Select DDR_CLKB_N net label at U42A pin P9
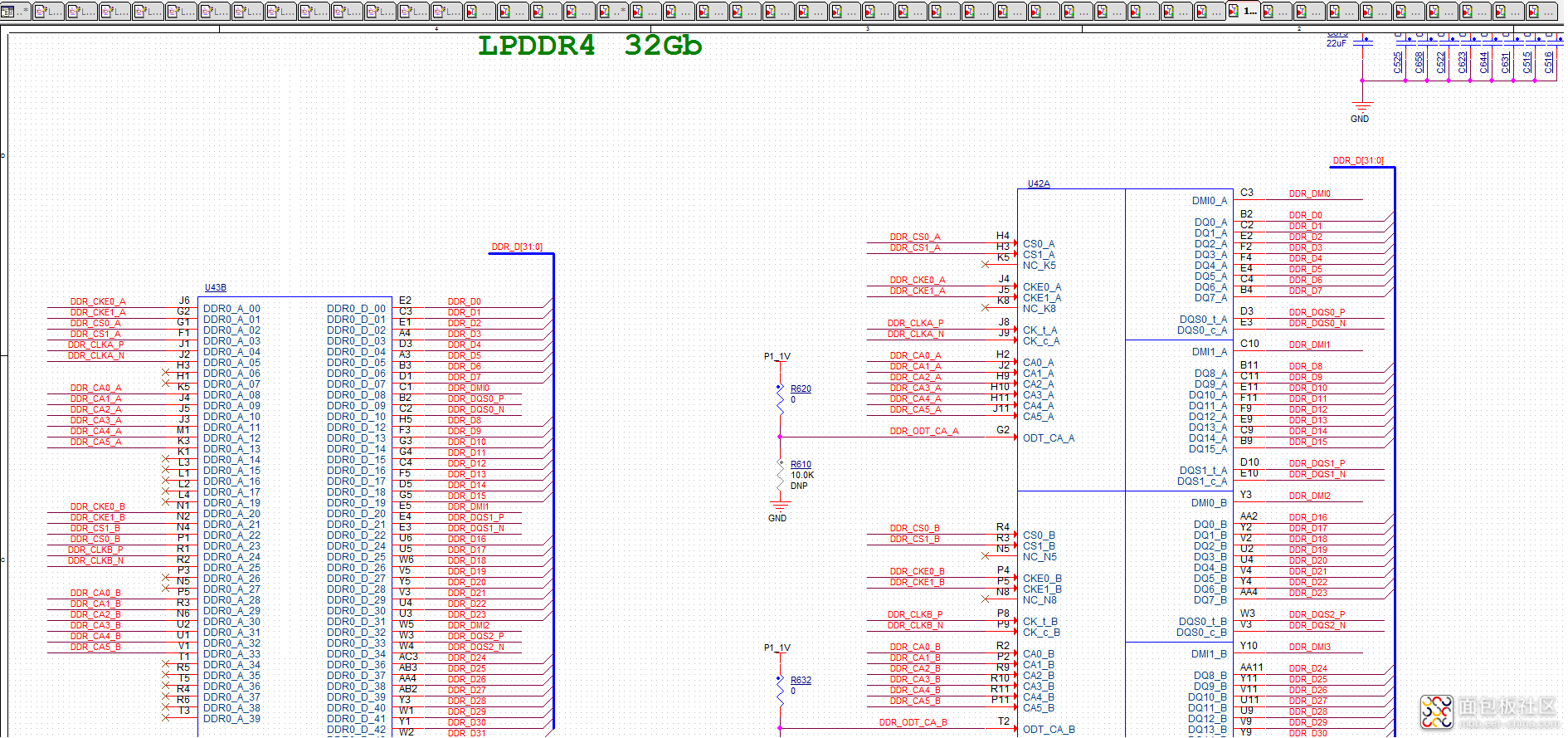 pos(915,625)
